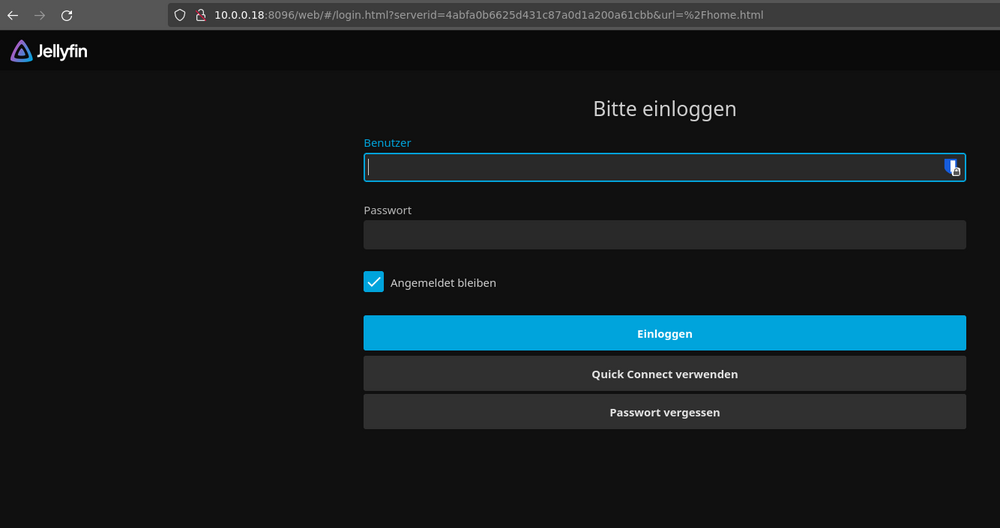Open the shield tracking protection icon
Screen dimensions: 1000x528
(180, 15)
